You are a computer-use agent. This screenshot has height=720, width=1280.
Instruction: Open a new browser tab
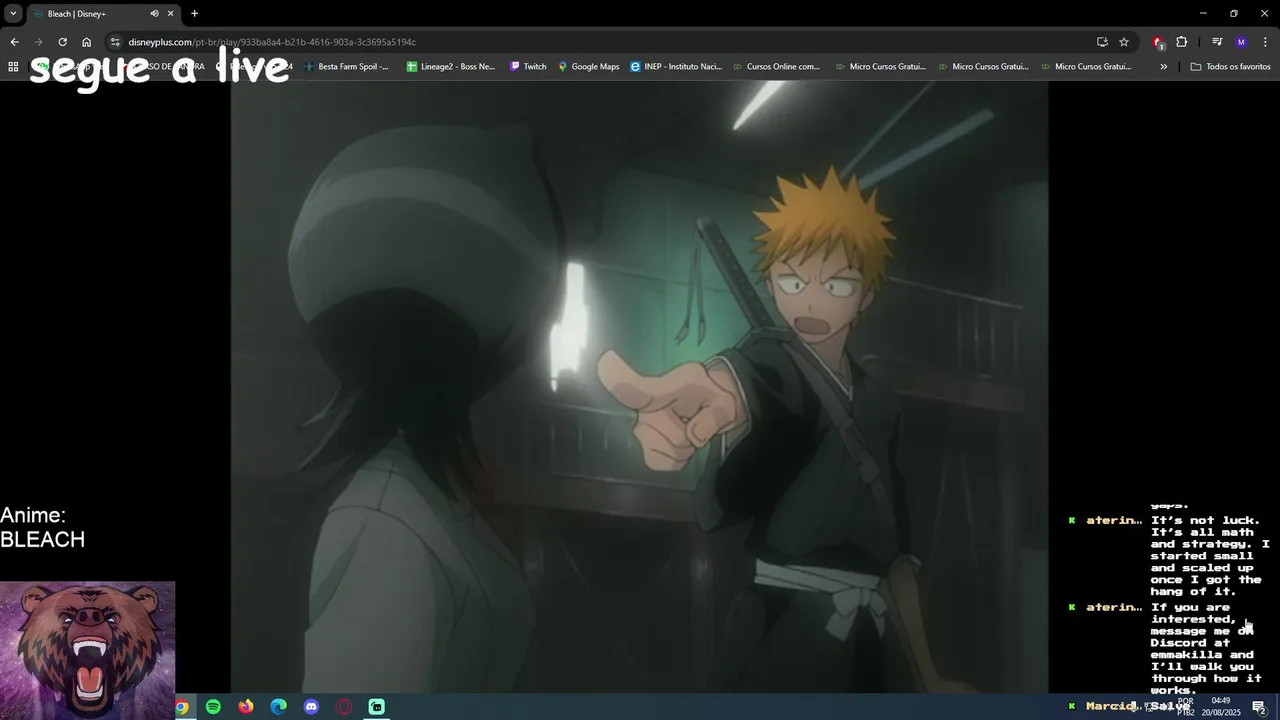[194, 14]
